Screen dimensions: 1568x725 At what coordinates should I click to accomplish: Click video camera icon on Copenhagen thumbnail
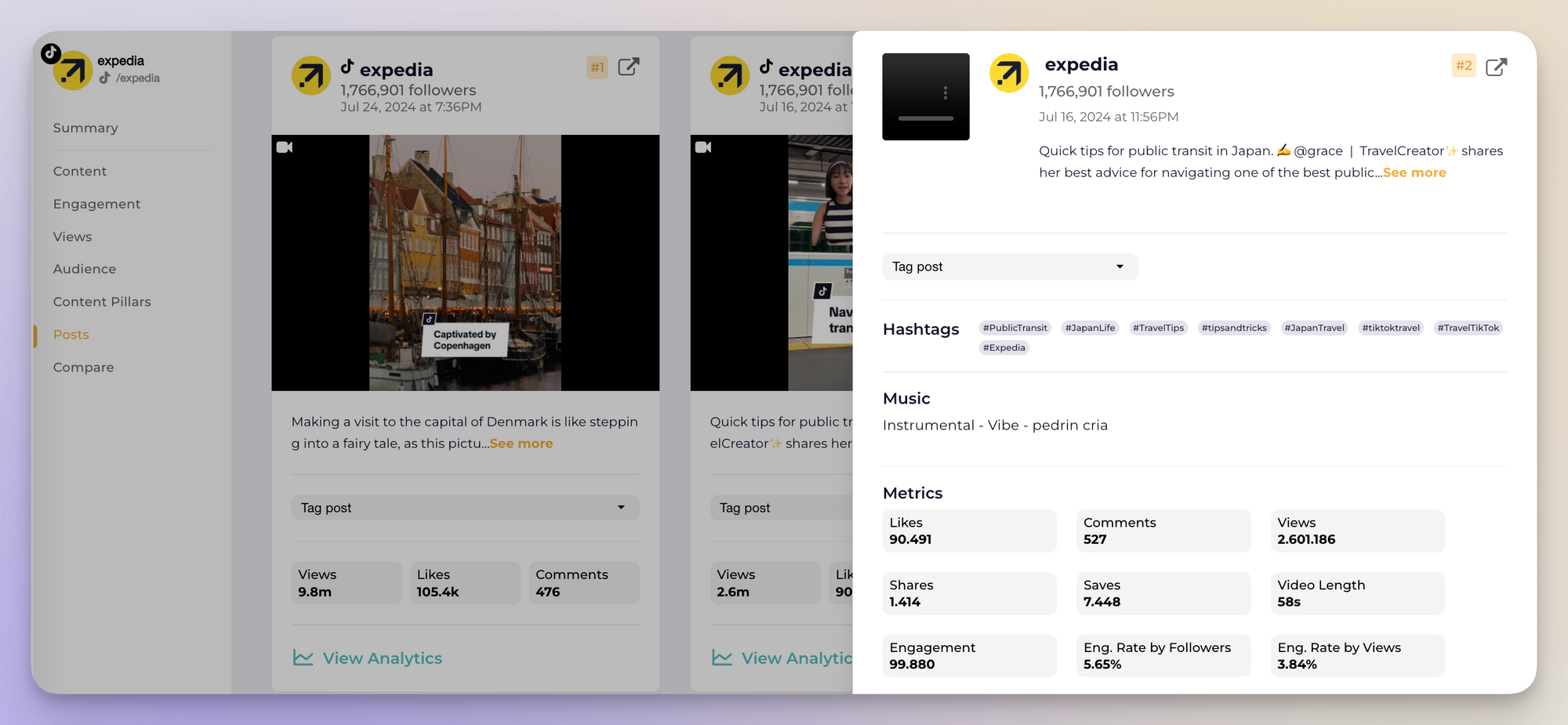(285, 147)
